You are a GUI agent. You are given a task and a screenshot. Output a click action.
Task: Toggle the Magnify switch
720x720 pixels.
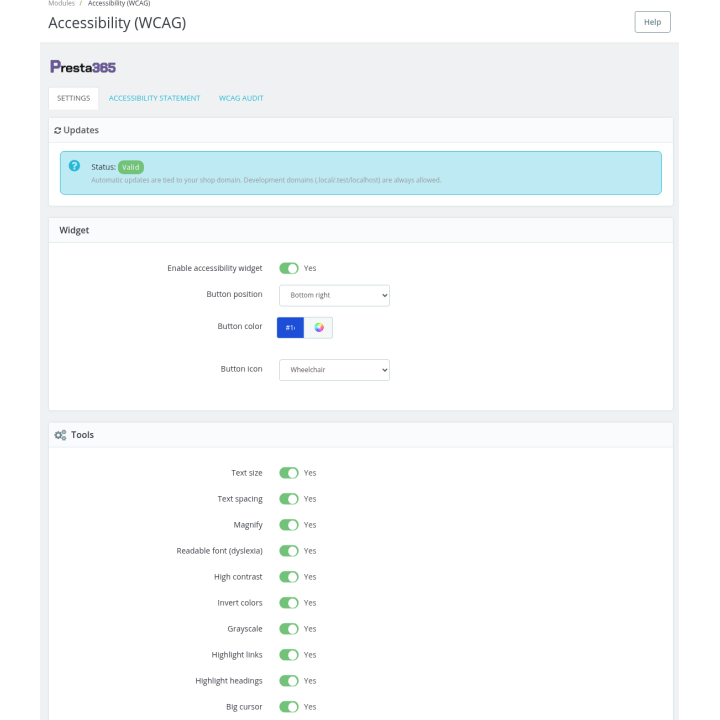click(x=289, y=525)
